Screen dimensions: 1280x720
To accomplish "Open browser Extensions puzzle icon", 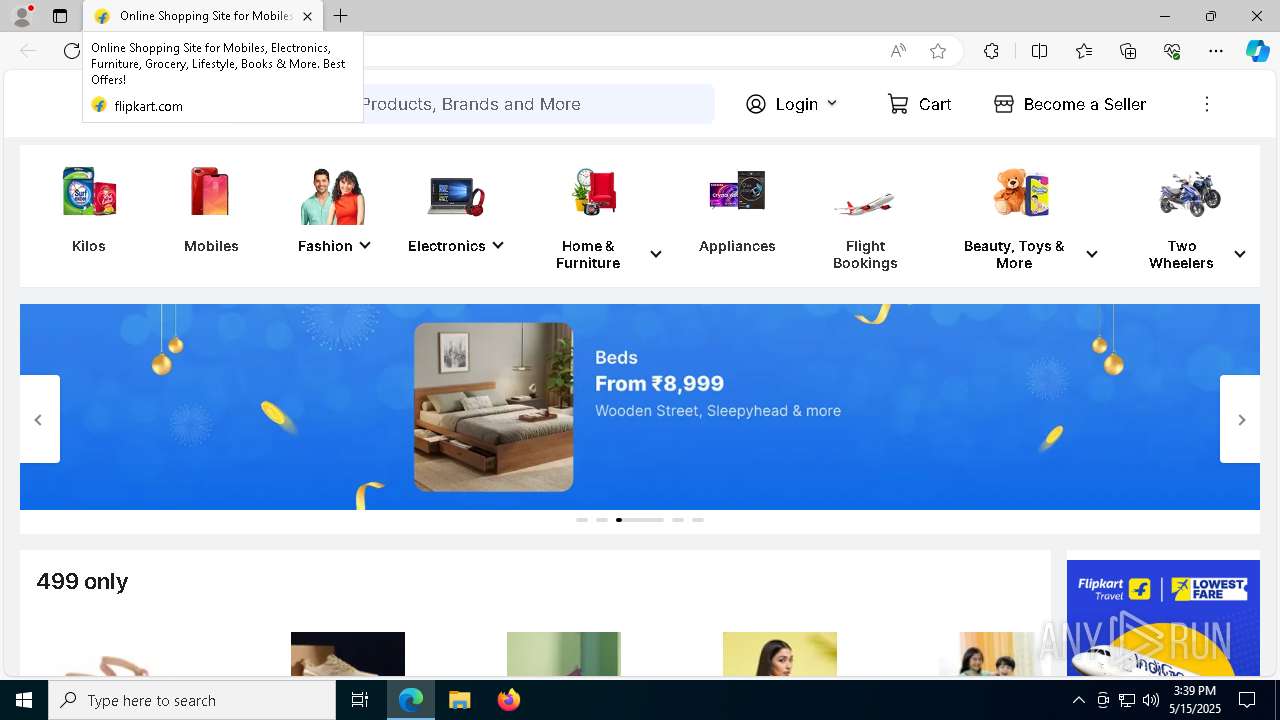I will coord(991,51).
